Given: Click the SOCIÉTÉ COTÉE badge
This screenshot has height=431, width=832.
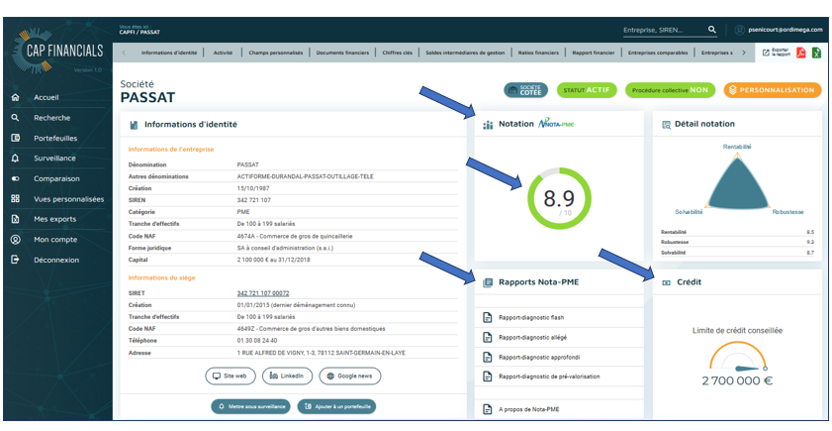Looking at the screenshot, I should click(525, 90).
